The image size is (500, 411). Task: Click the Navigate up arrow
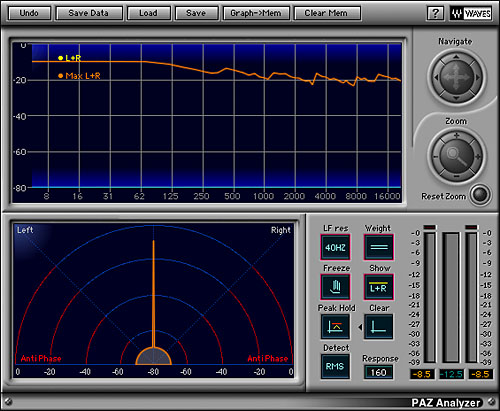coord(456,57)
